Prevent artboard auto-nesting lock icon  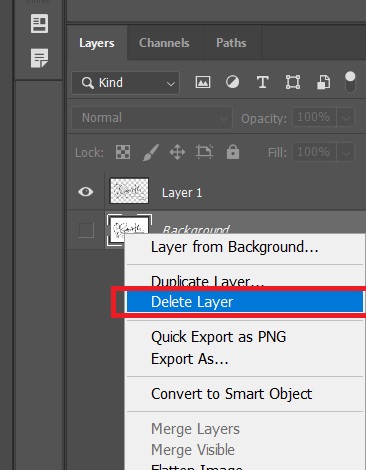coord(204,152)
